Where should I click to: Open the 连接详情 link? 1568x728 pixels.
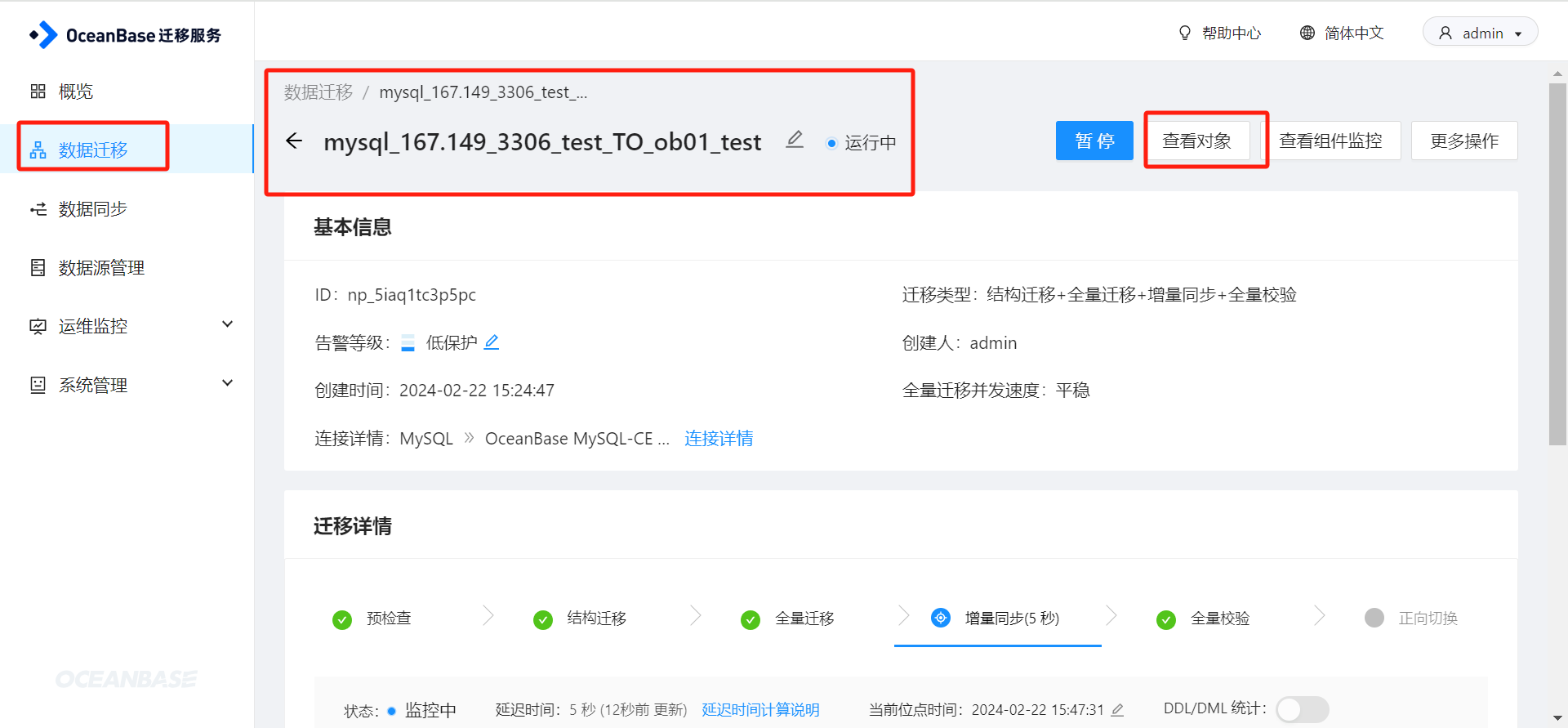coord(719,439)
